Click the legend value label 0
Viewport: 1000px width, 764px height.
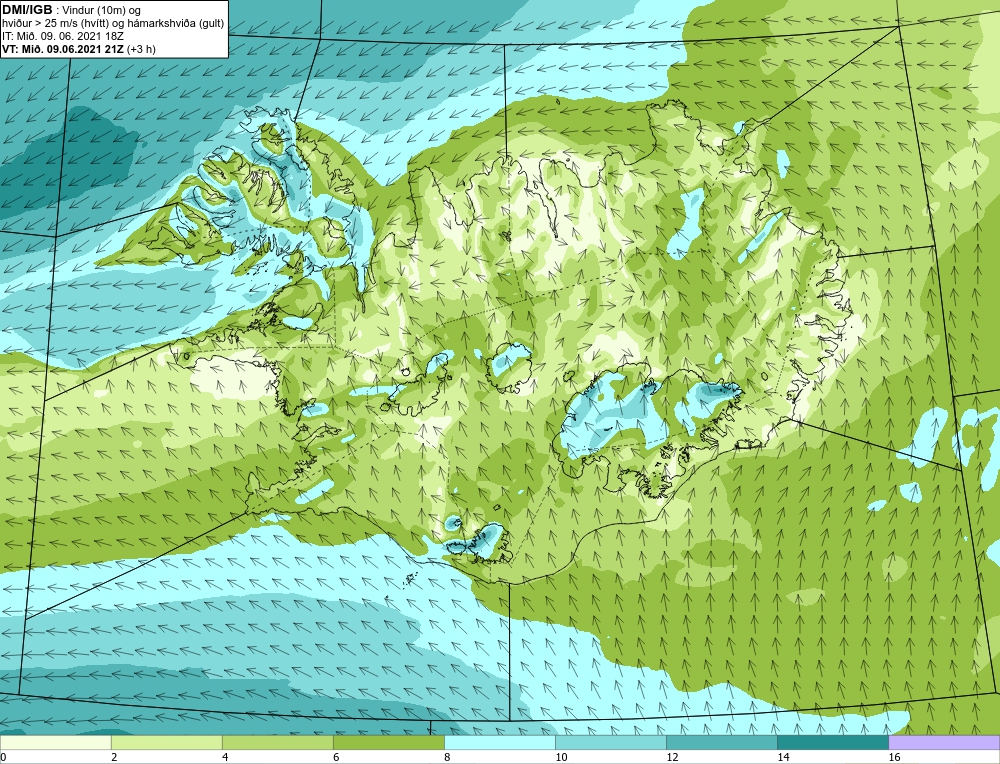3,757
